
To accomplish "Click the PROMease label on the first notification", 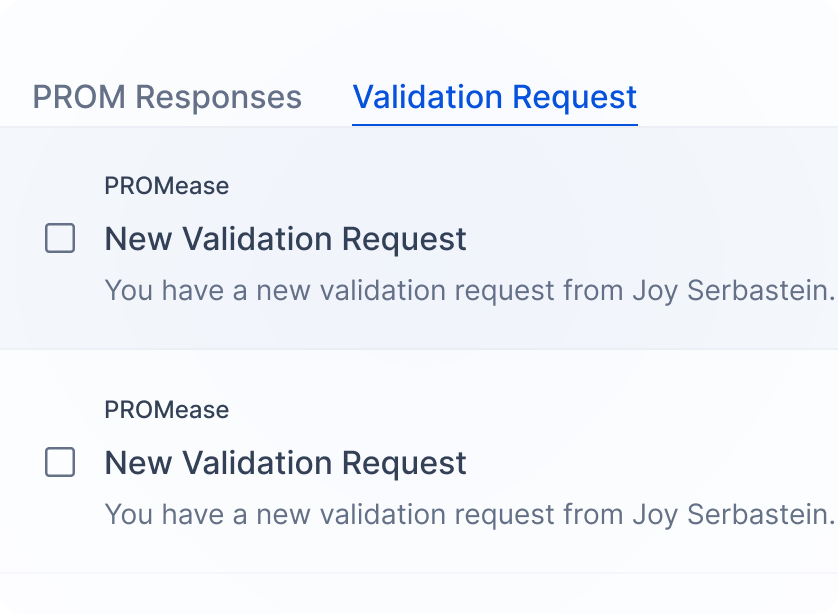I will 167,185.
